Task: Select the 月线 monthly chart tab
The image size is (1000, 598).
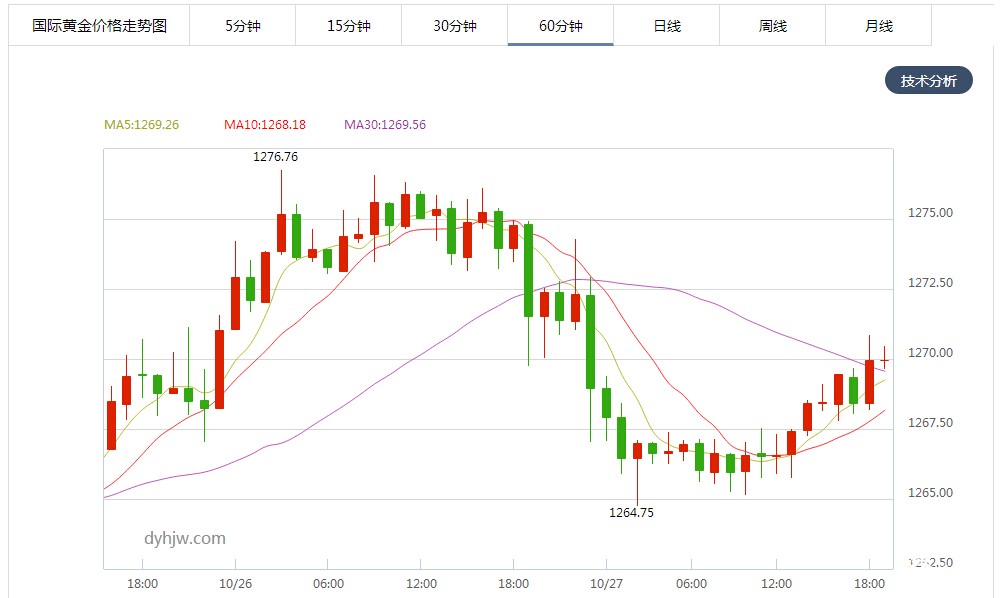Action: tap(878, 26)
